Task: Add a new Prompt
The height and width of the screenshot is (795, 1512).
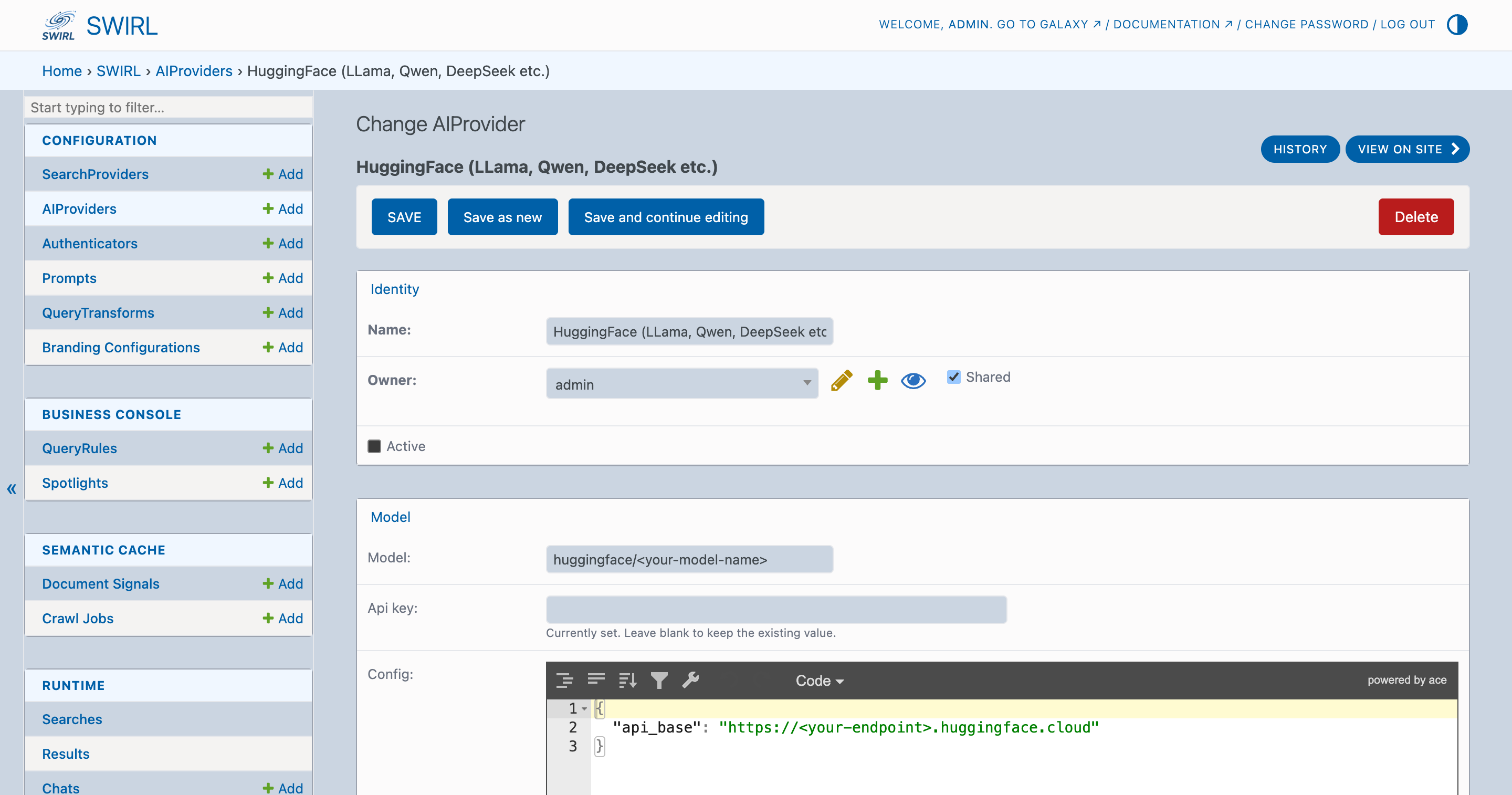Action: point(283,278)
